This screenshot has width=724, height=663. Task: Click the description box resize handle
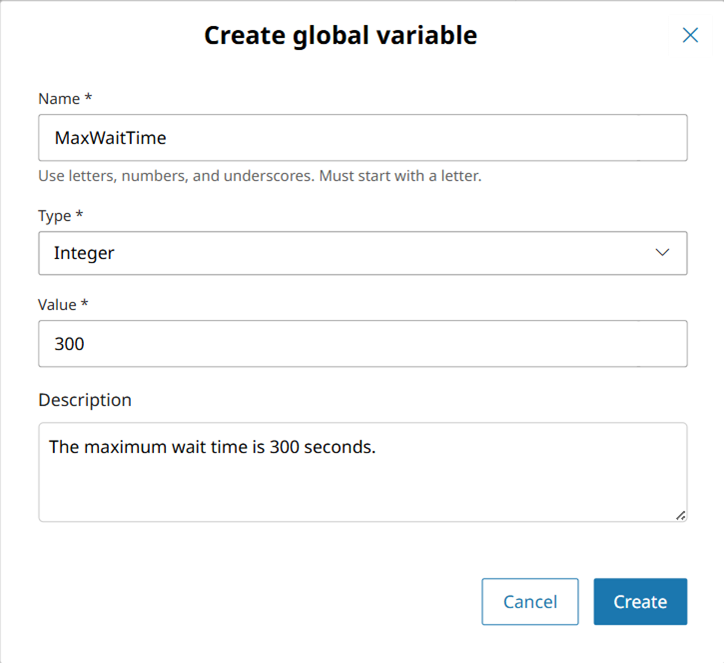[681, 516]
